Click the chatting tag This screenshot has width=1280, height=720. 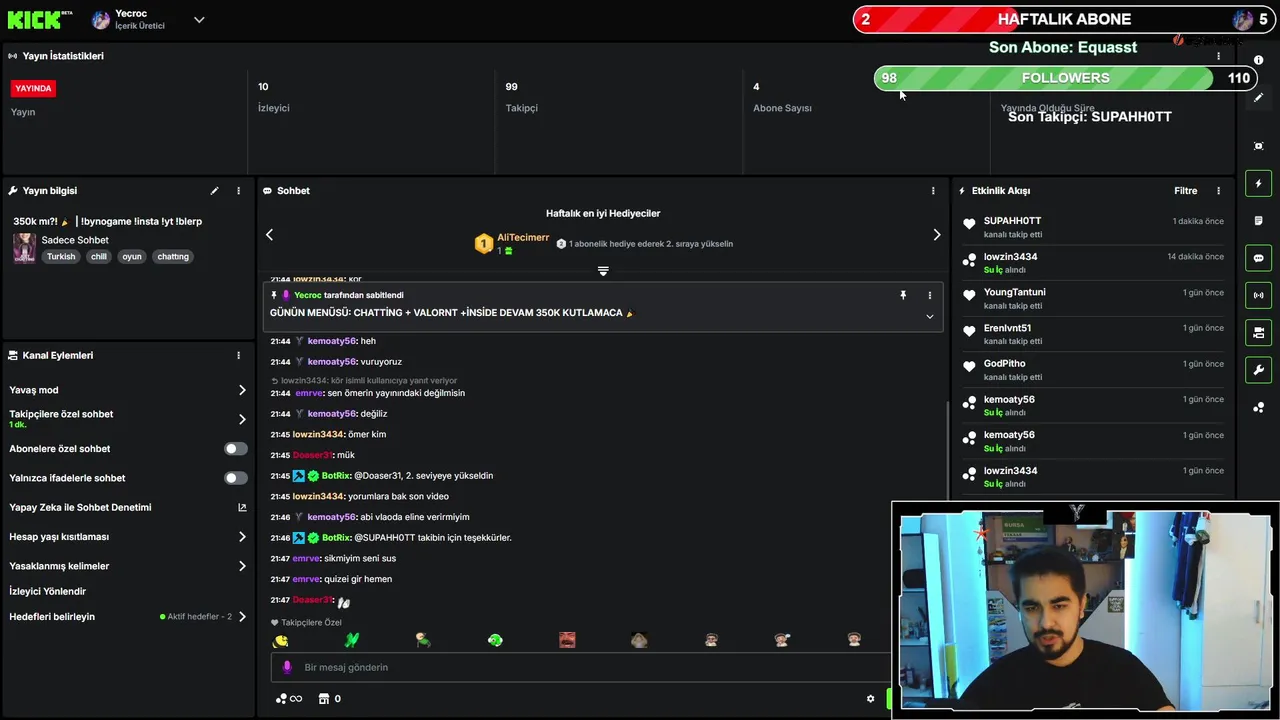click(173, 257)
